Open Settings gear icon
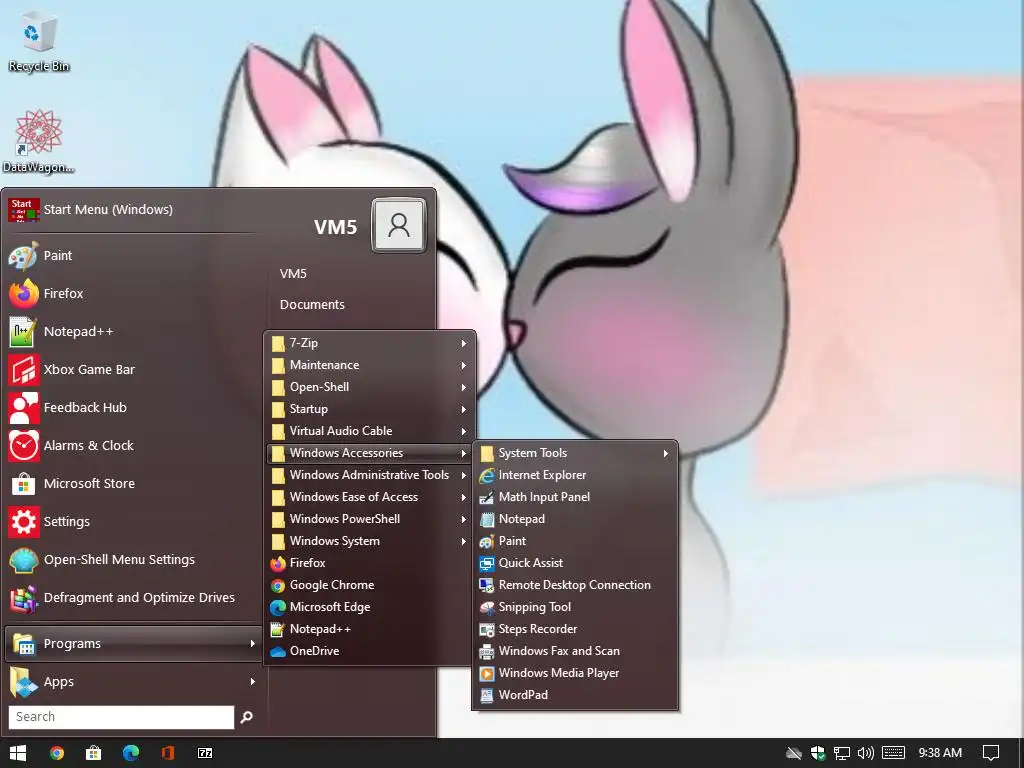This screenshot has height=768, width=1024. [x=24, y=522]
